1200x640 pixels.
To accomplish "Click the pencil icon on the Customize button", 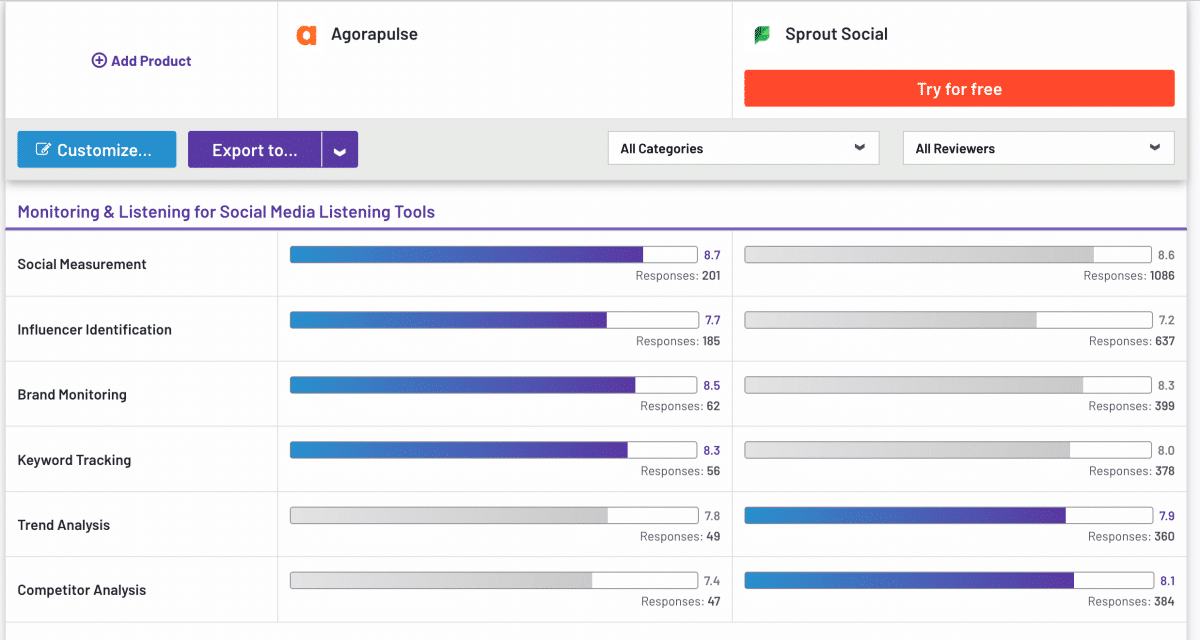I will tap(43, 149).
